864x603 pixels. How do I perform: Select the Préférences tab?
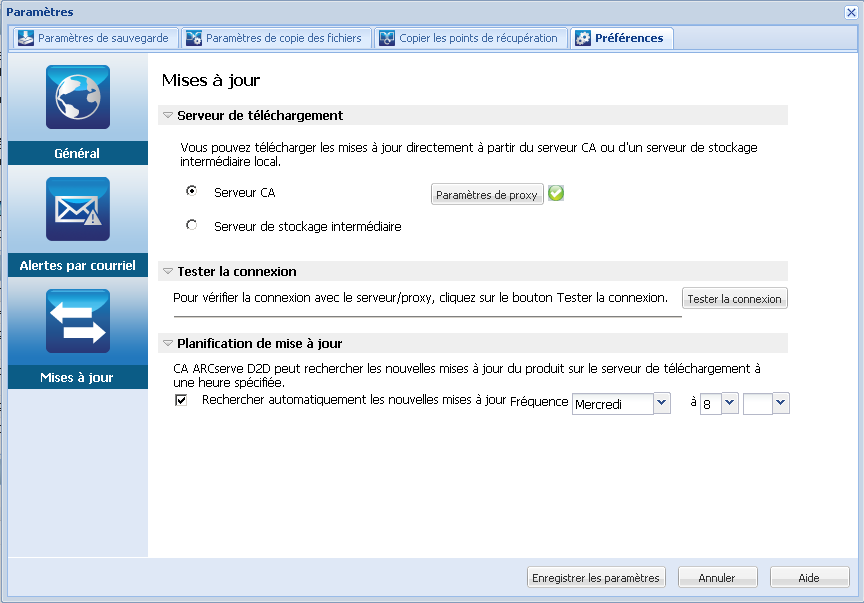click(x=622, y=38)
